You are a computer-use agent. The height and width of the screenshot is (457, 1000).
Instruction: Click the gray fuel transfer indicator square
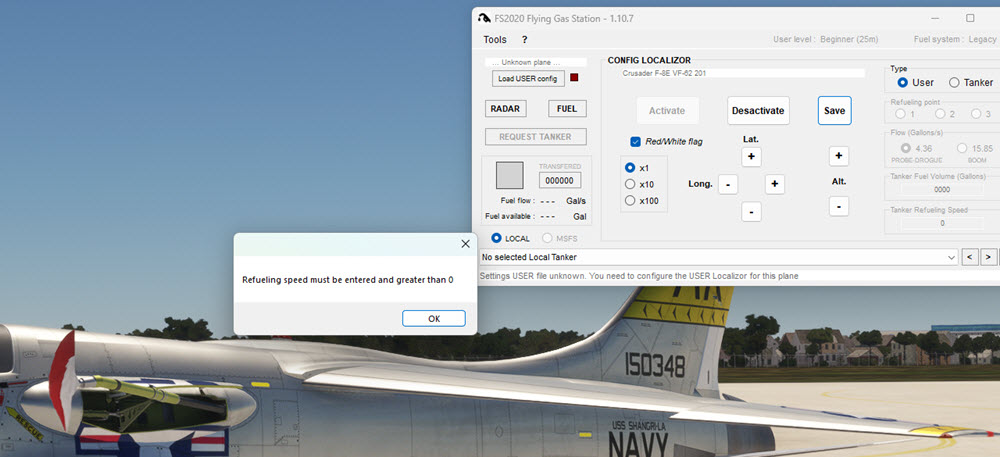[510, 175]
